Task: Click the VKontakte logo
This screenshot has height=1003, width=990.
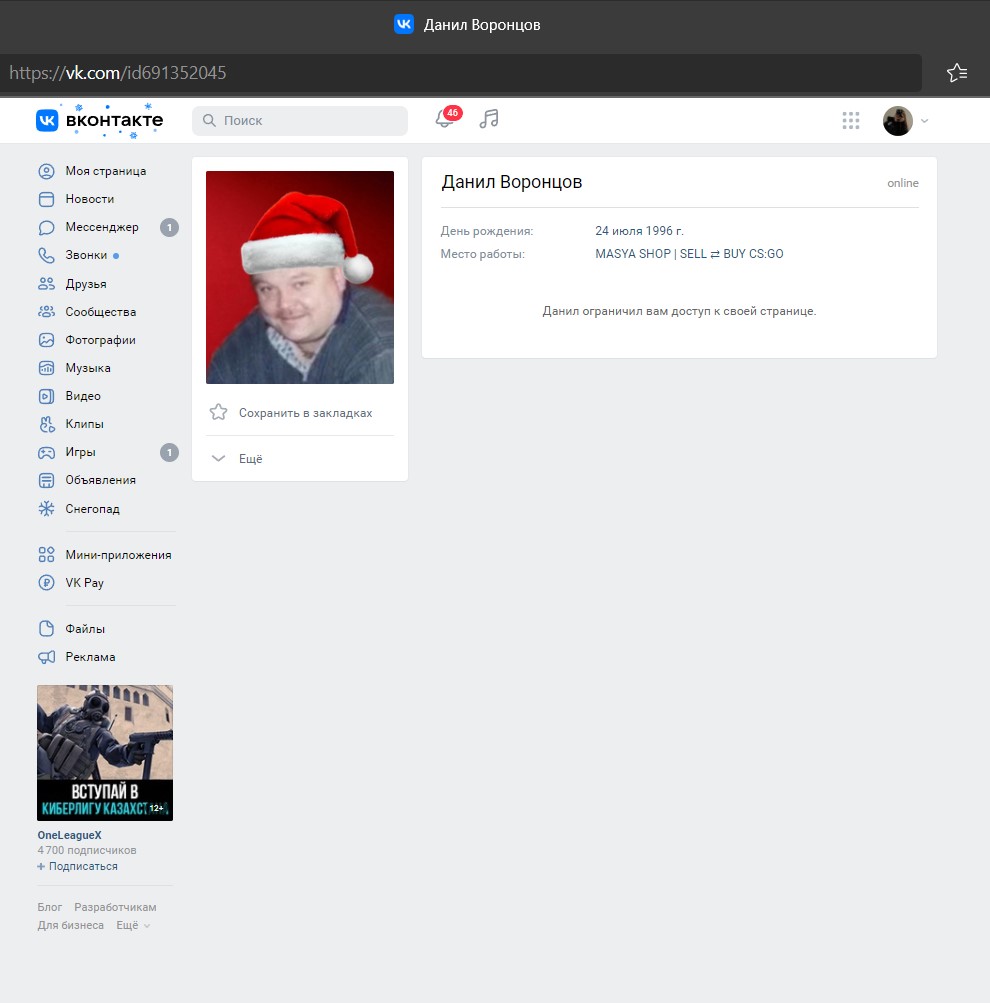Action: click(99, 121)
